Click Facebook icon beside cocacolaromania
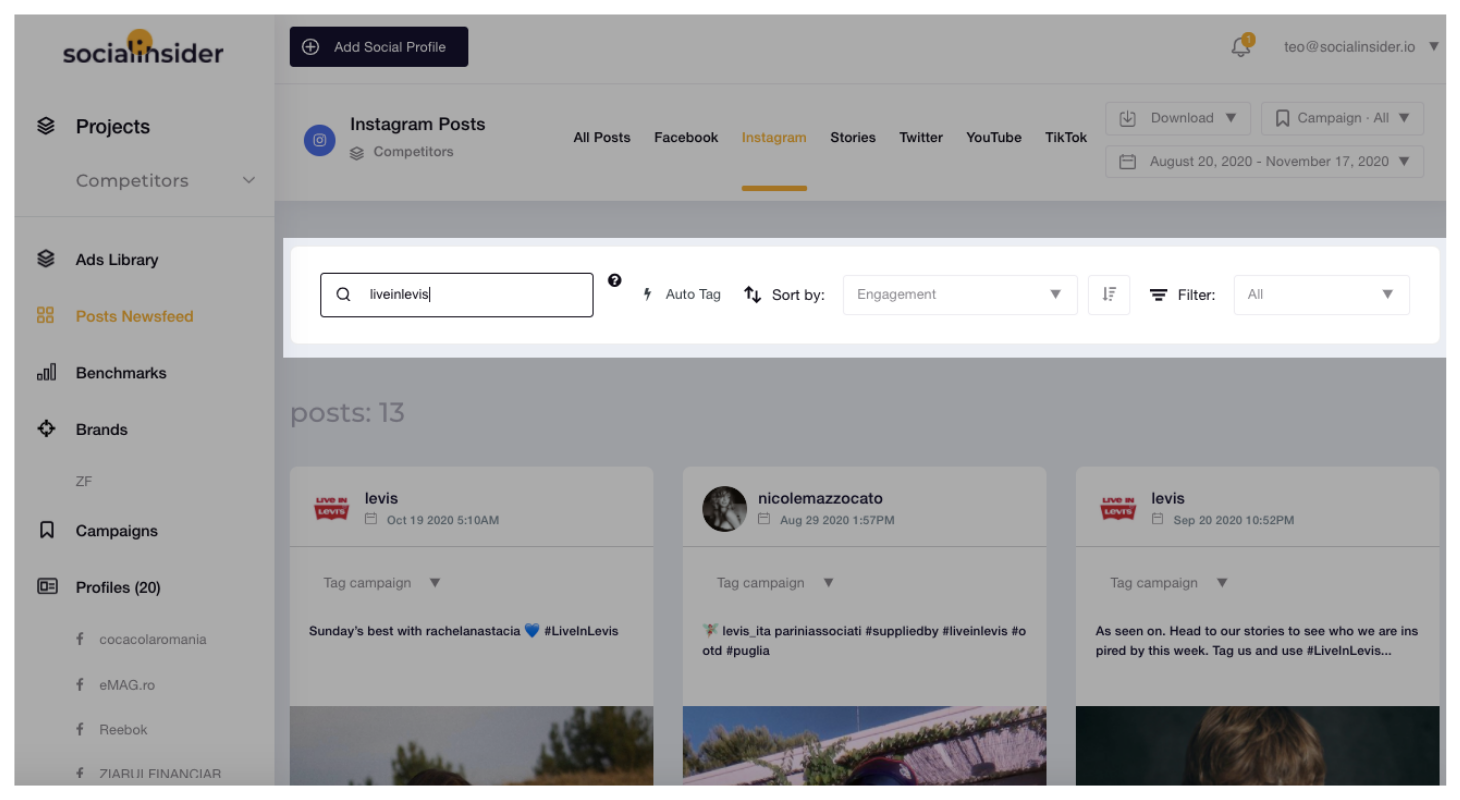This screenshot has width=1460, height=800. pos(80,639)
